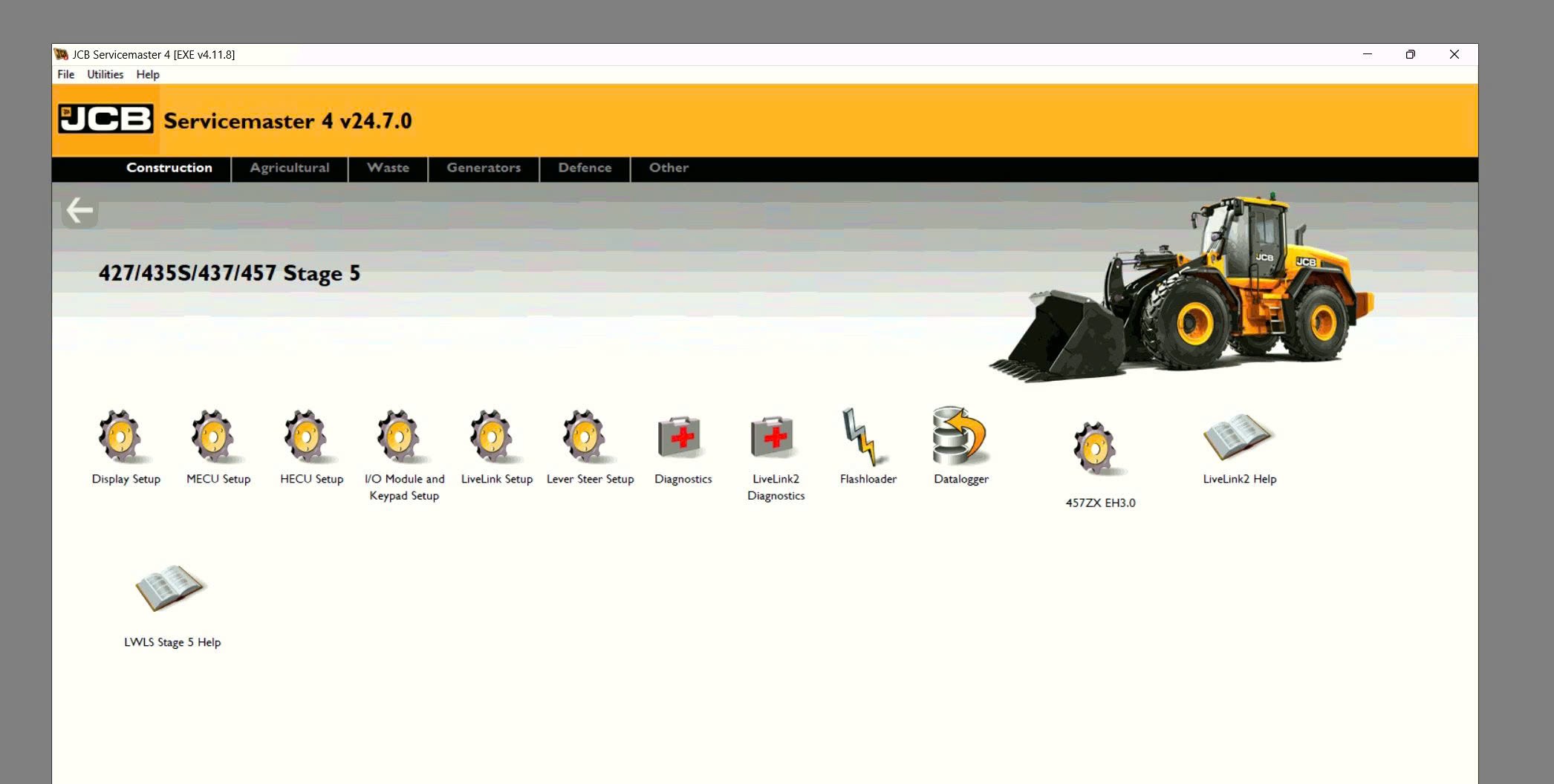1554x784 pixels.
Task: Open the File menu
Action: [x=65, y=74]
